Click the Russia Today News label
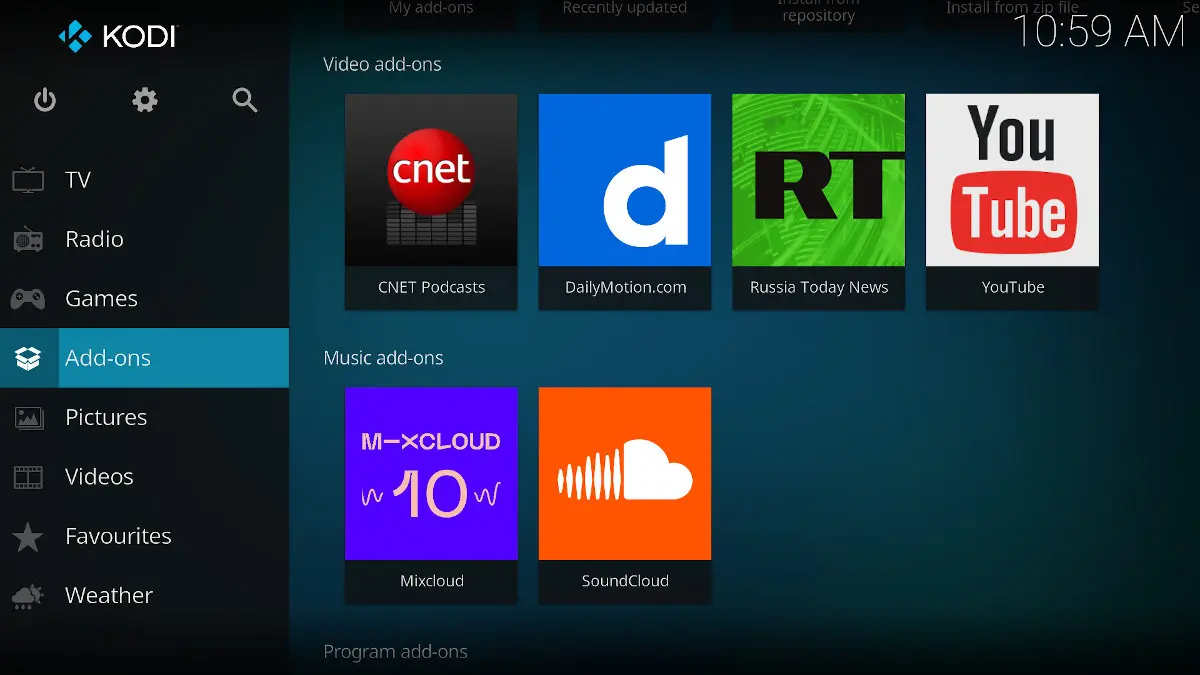This screenshot has width=1200, height=675. coord(819,287)
